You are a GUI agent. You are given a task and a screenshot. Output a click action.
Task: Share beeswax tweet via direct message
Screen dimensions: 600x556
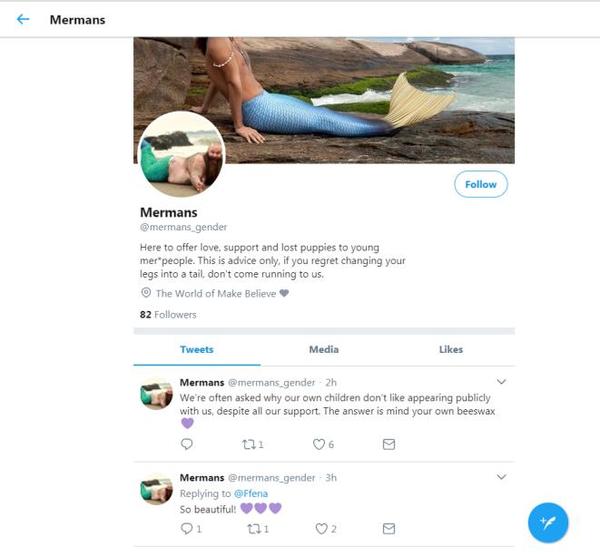tap(389, 444)
